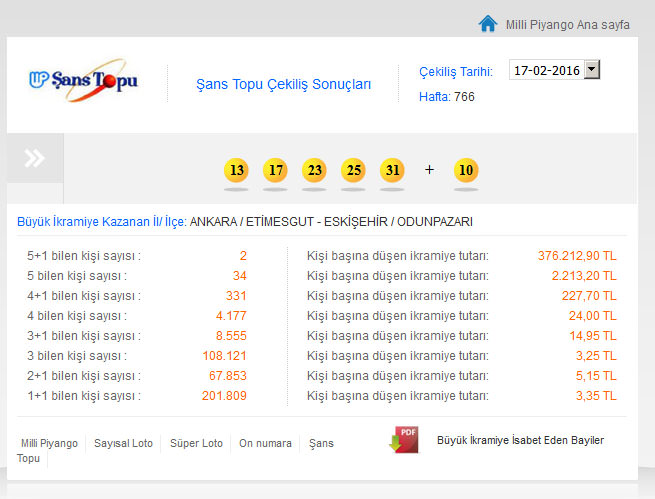Click the prize amount 24,00 TL
Screen dimensions: 655x499
tap(593, 316)
